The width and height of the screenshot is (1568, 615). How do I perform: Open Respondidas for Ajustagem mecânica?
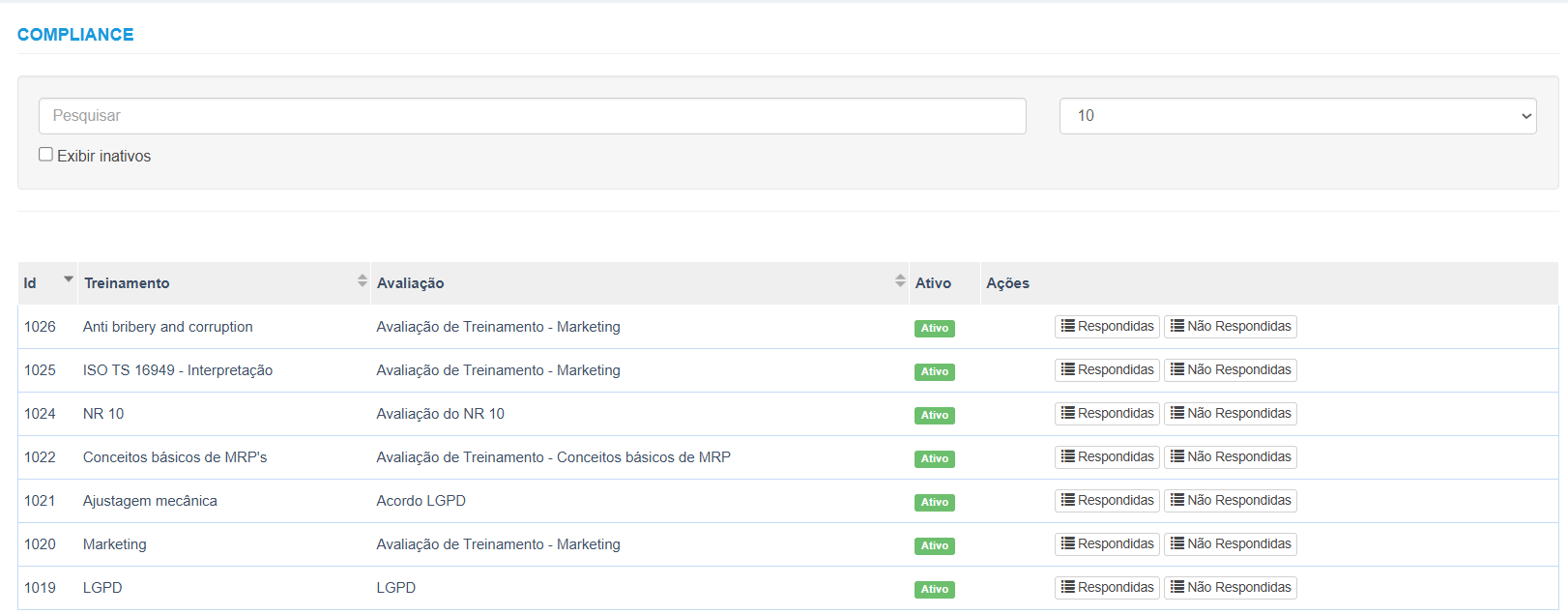point(1107,500)
